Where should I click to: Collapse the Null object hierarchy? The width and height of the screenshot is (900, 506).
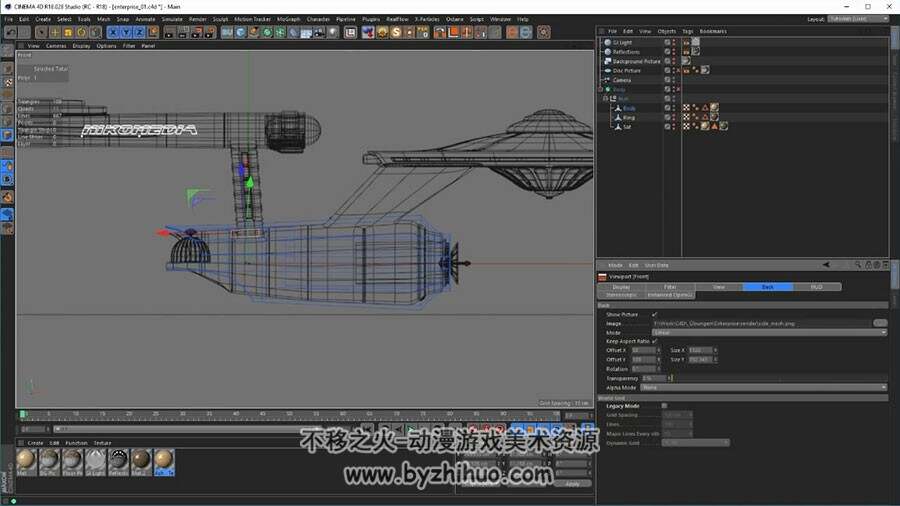pos(606,99)
